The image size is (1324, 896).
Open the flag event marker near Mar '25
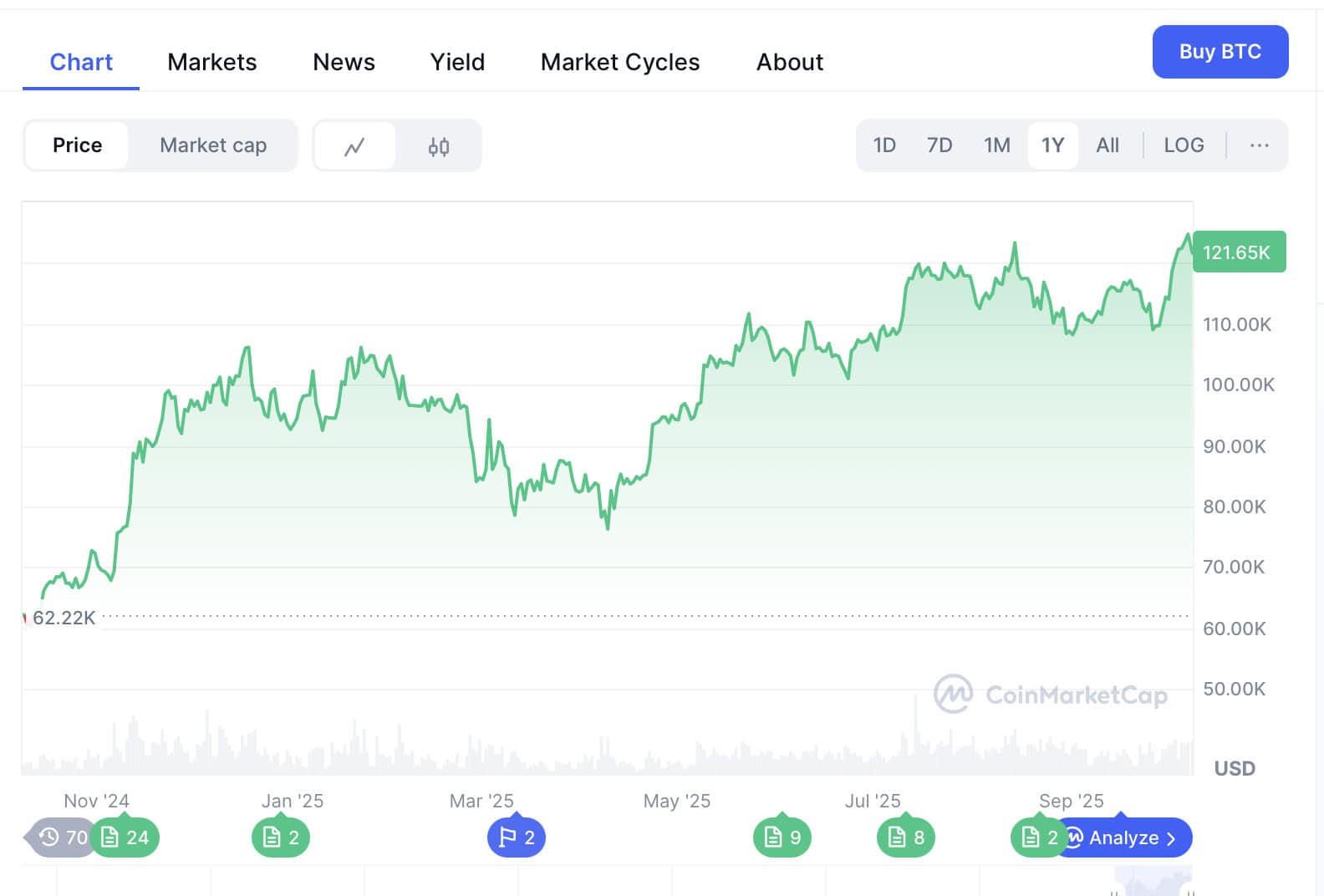[517, 837]
